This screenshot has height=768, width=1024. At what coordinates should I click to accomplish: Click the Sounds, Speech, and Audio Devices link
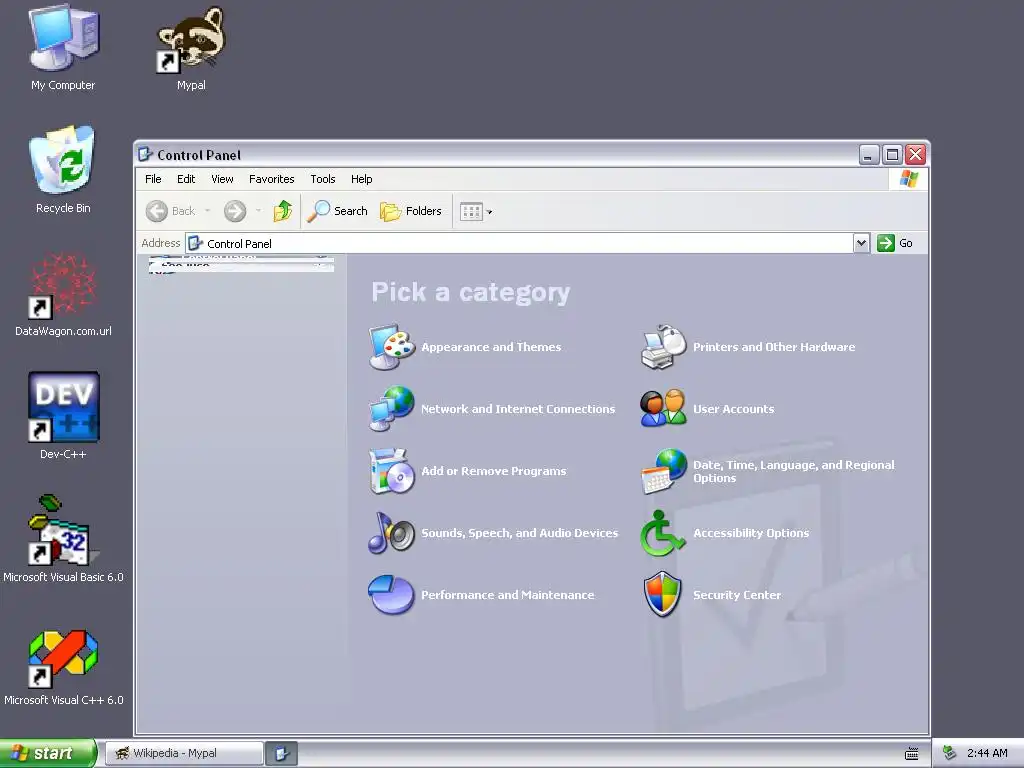coord(519,533)
